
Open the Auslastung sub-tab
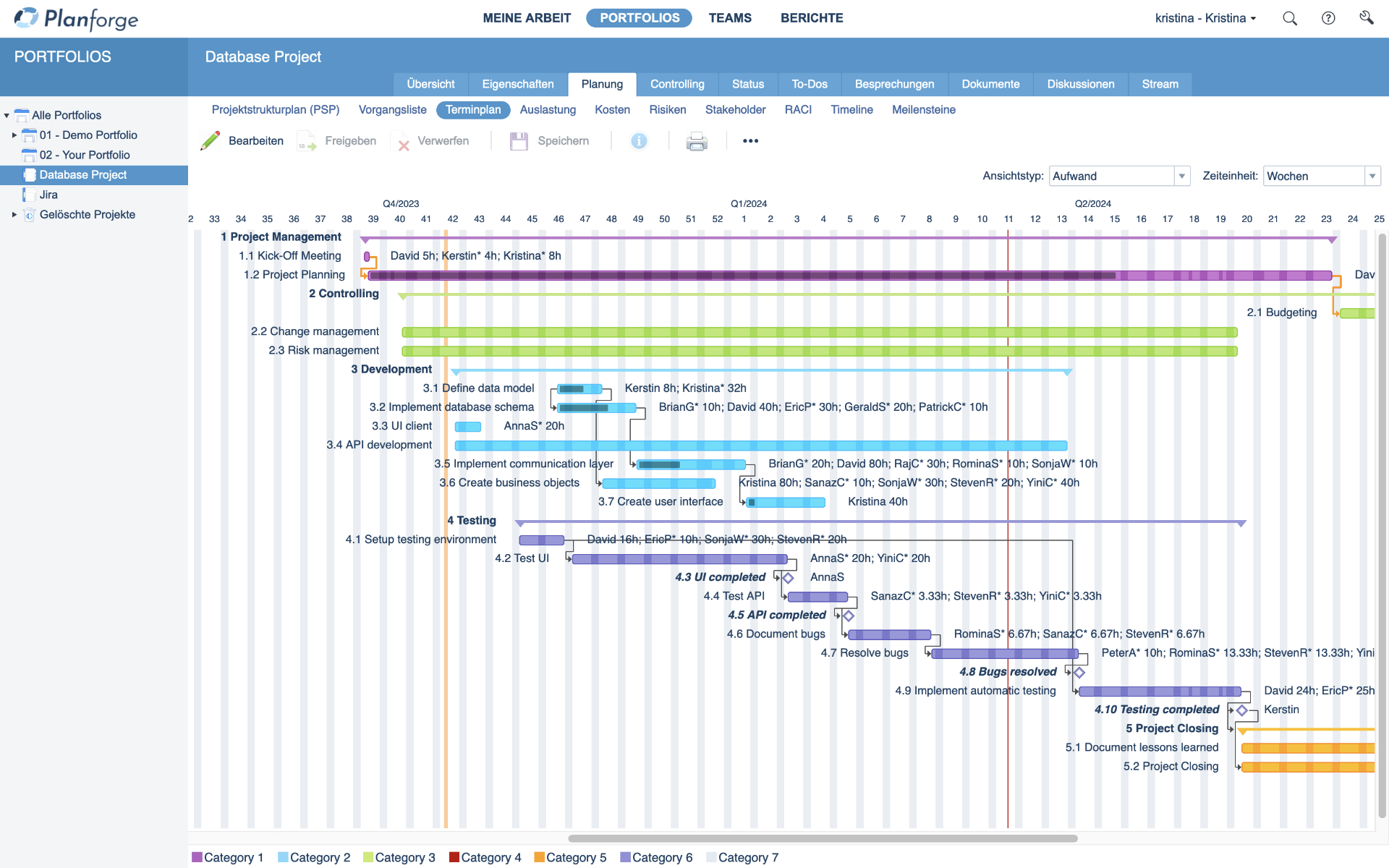pyautogui.click(x=548, y=110)
